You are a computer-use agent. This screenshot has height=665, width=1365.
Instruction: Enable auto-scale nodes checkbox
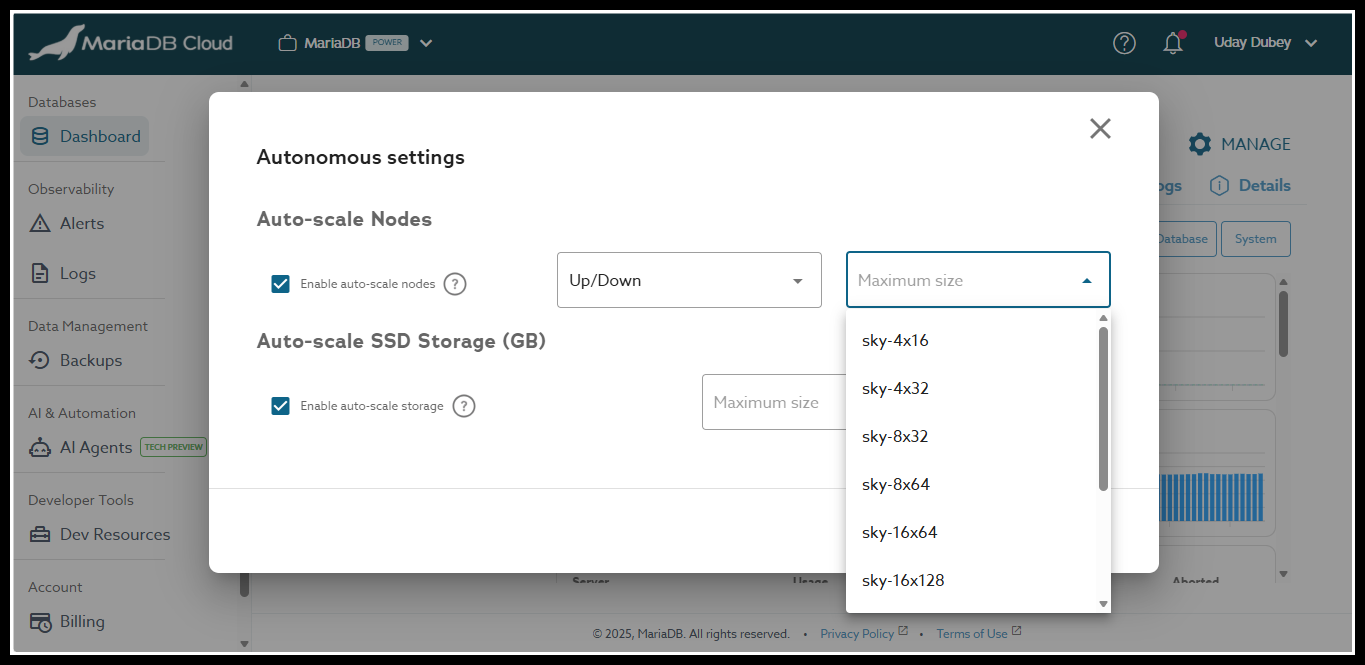[280, 283]
